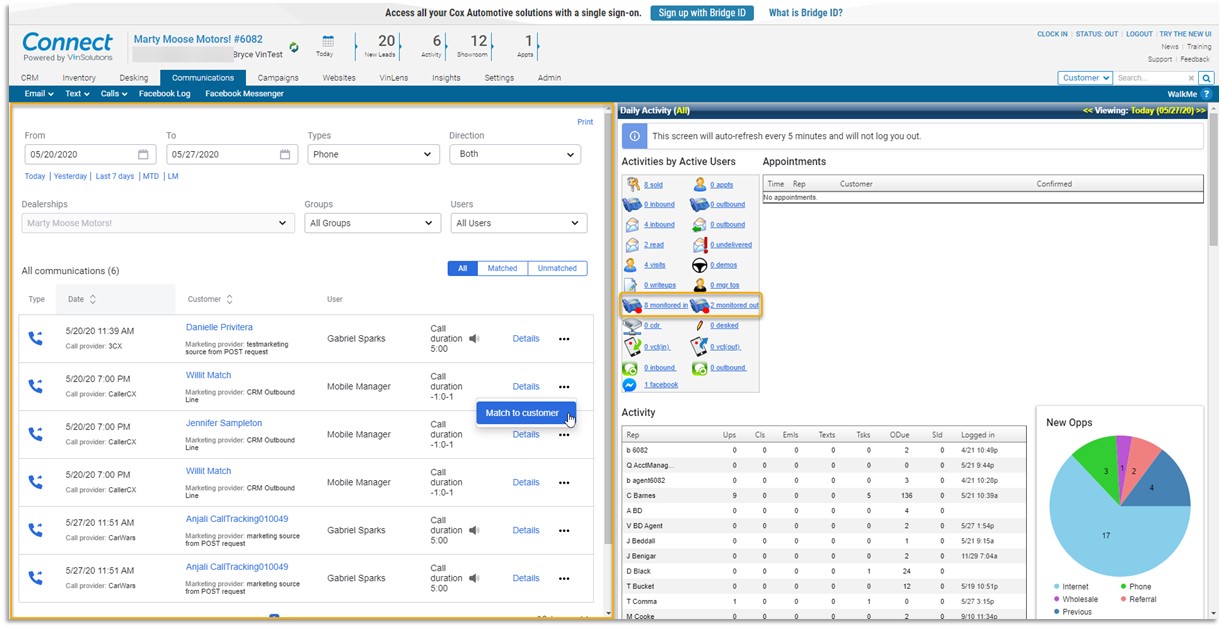Click the magnifier search icon in the header
The height and width of the screenshot is (628, 1222).
(x=1206, y=78)
